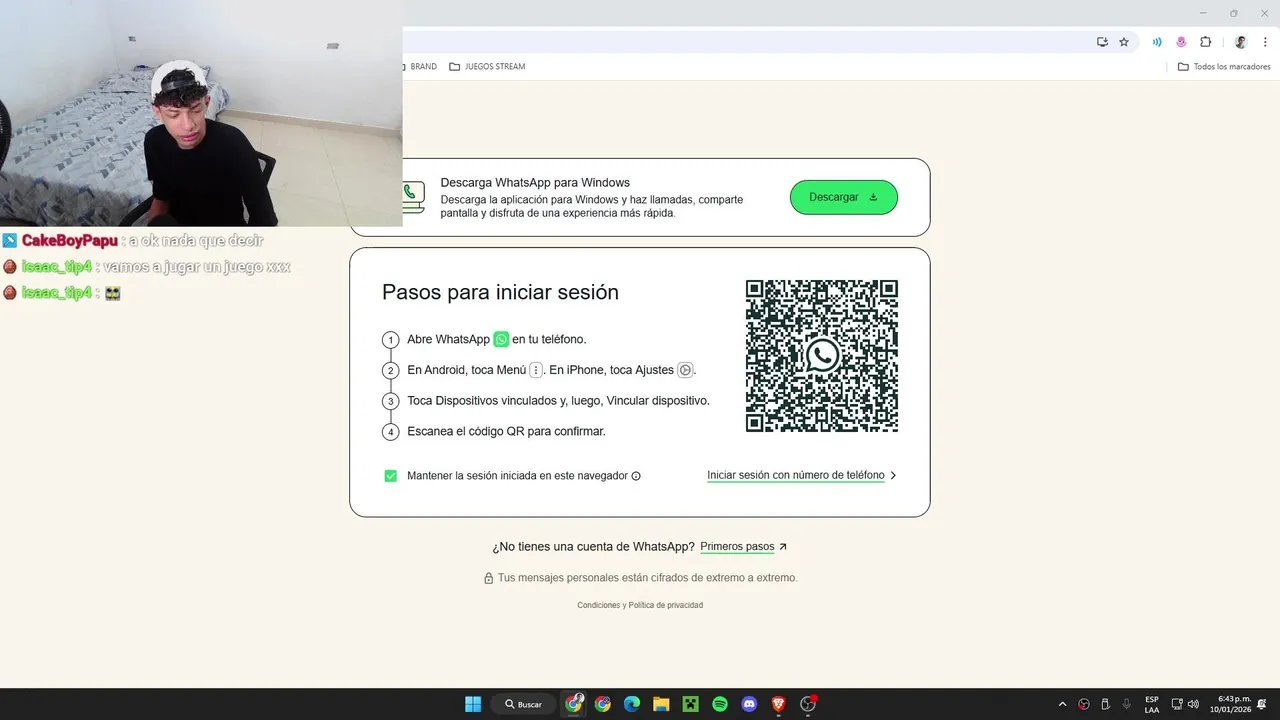Click the Android Menú three-dots icon
This screenshot has width=1280, height=720.
[x=536, y=370]
